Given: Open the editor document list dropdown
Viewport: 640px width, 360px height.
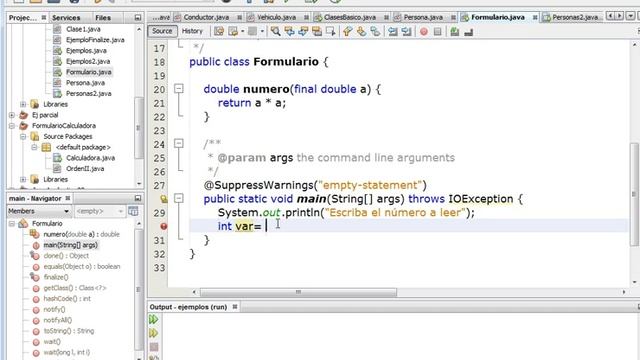Looking at the screenshot, I should [630, 16].
